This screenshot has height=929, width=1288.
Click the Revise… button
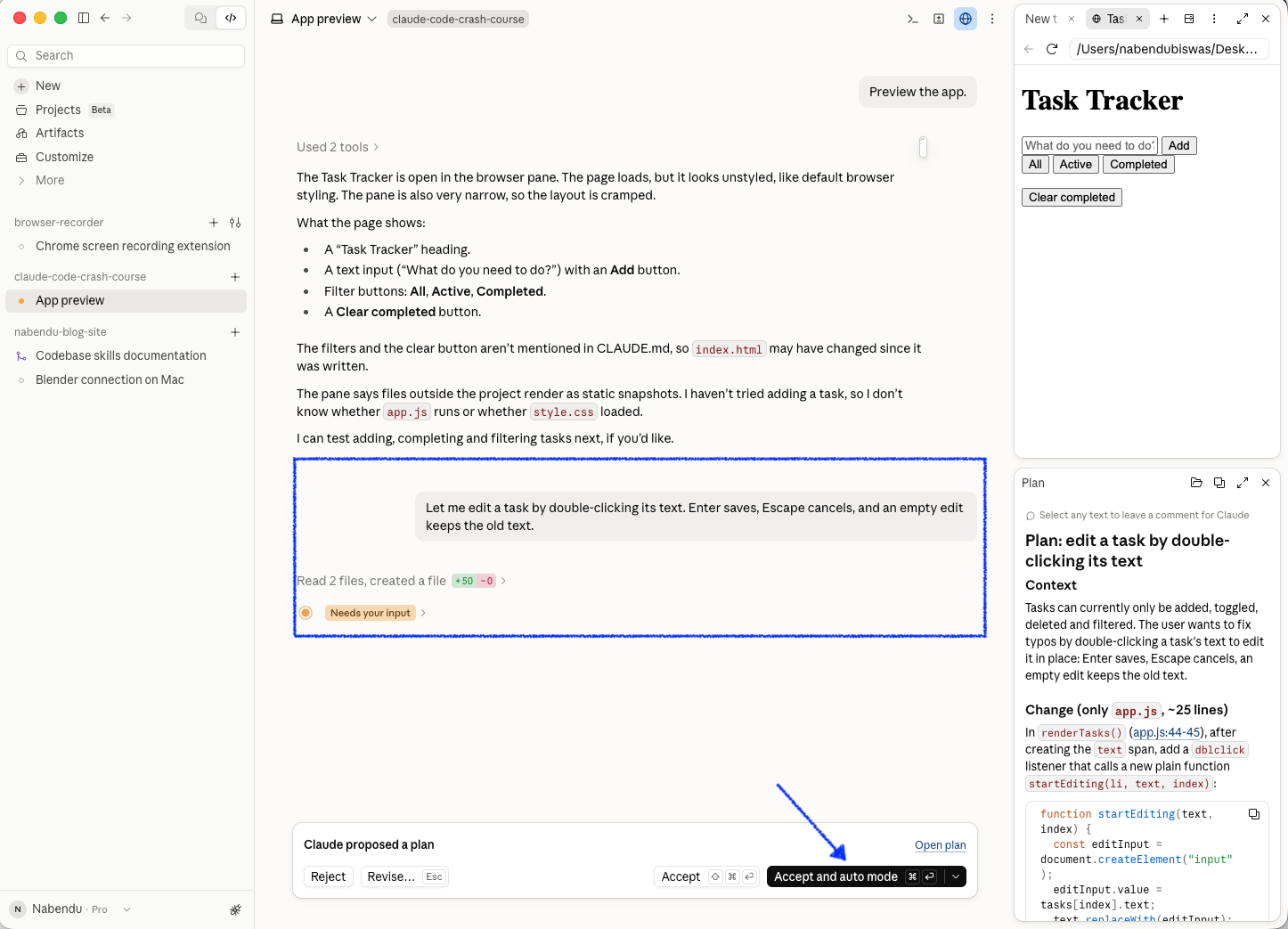click(404, 876)
